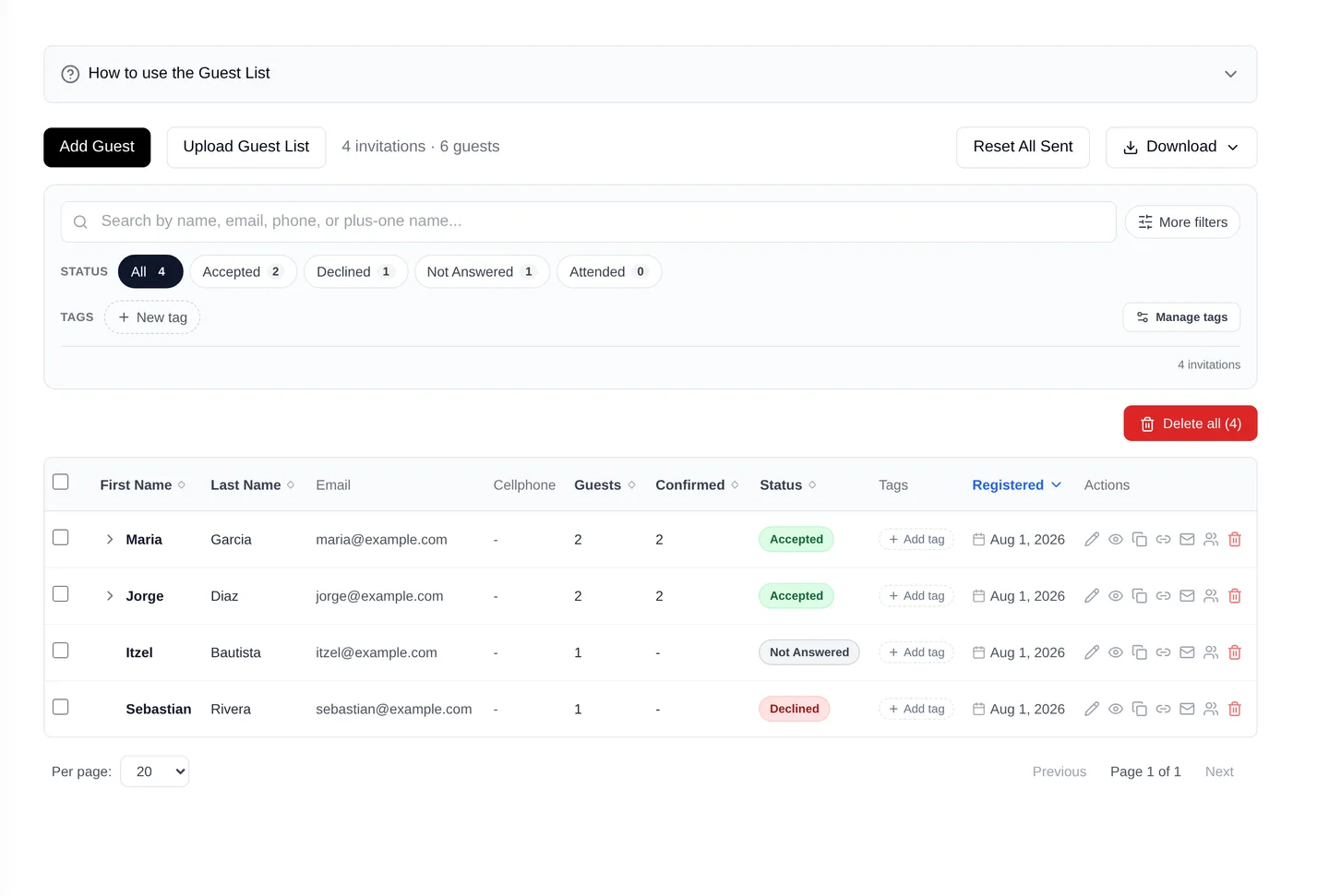Go to the Previous page

tap(1060, 772)
